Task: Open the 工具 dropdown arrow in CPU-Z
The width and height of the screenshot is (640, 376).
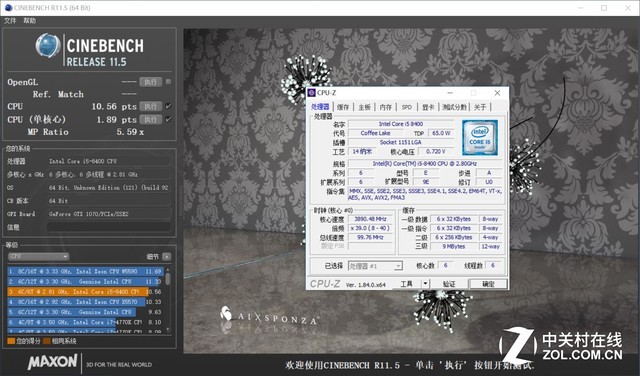Action: coord(425,284)
